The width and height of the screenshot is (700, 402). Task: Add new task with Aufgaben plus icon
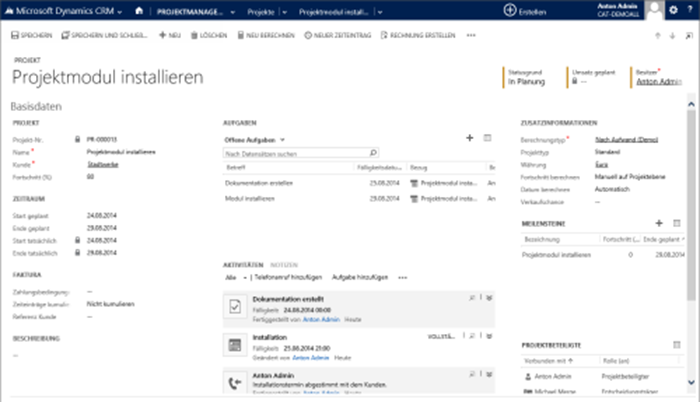click(x=470, y=137)
